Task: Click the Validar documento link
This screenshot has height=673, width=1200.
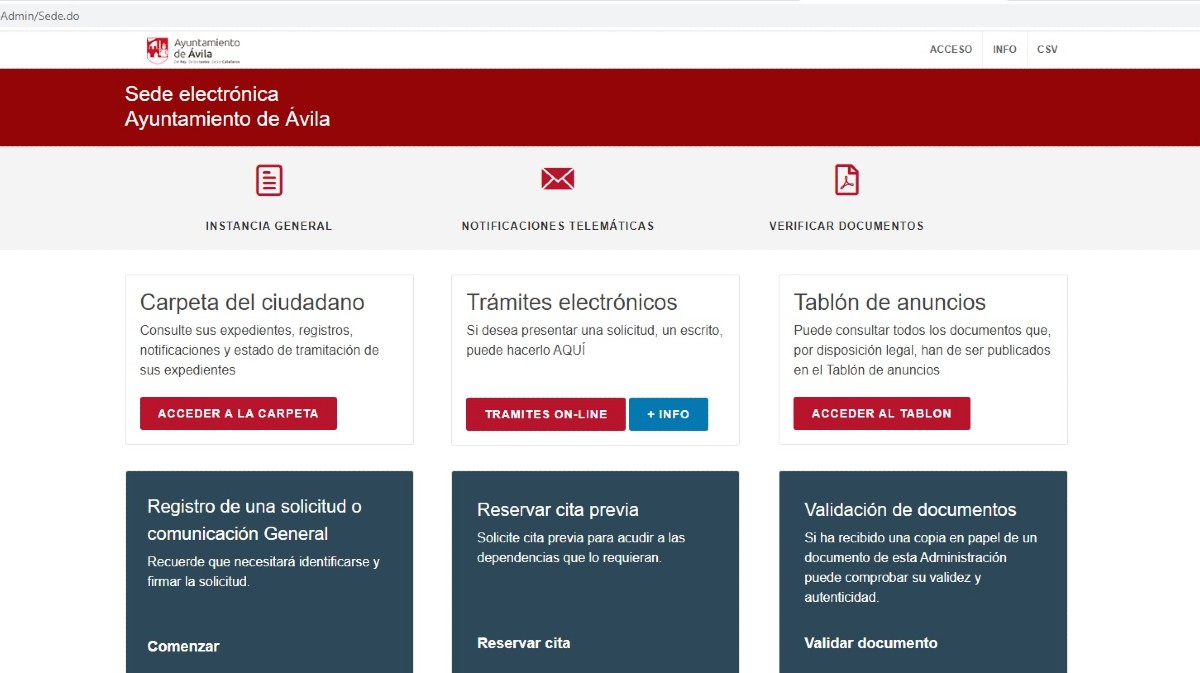Action: [870, 643]
